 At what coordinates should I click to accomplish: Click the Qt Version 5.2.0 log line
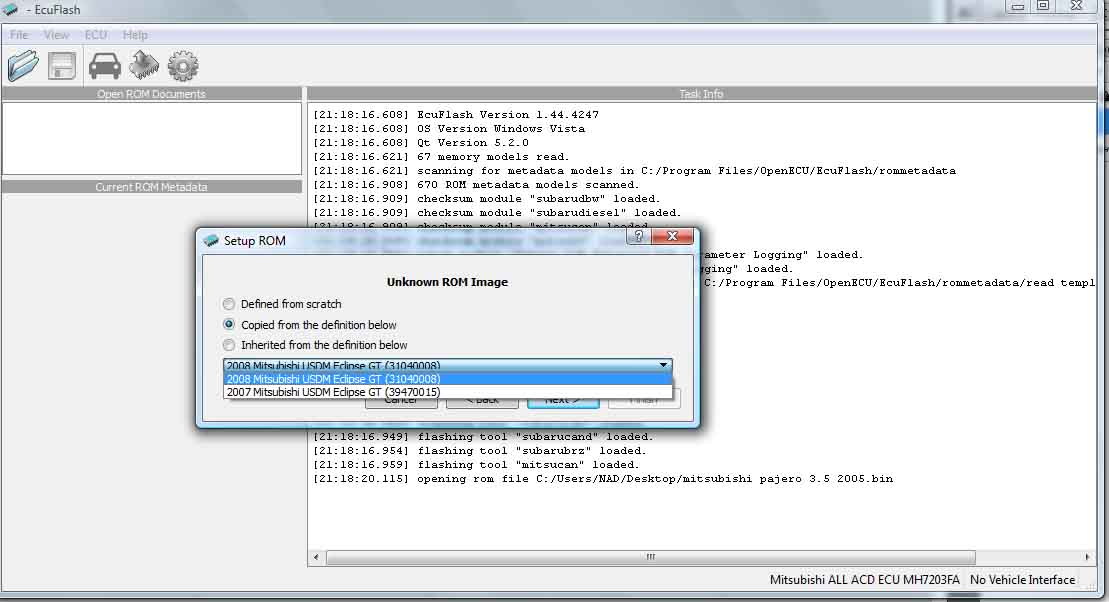(421, 143)
